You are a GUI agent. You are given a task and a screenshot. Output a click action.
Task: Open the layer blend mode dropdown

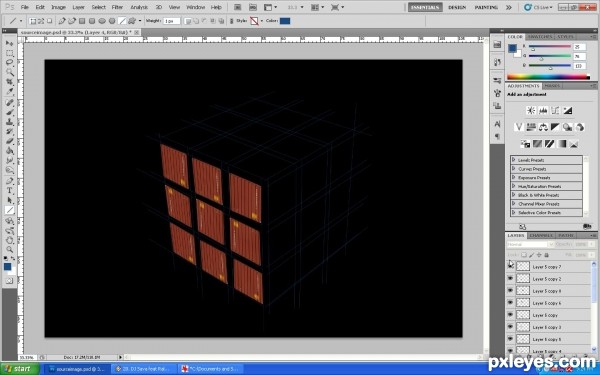(x=530, y=244)
